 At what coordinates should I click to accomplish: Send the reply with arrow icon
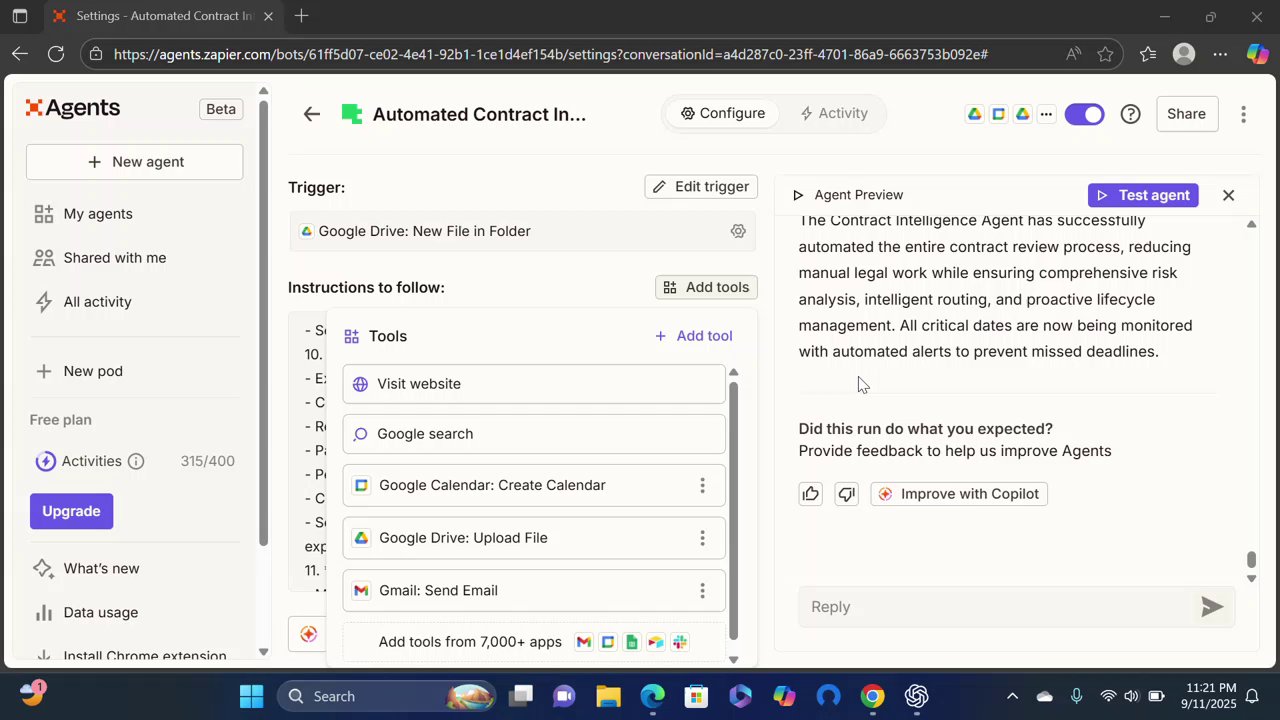click(x=1212, y=607)
